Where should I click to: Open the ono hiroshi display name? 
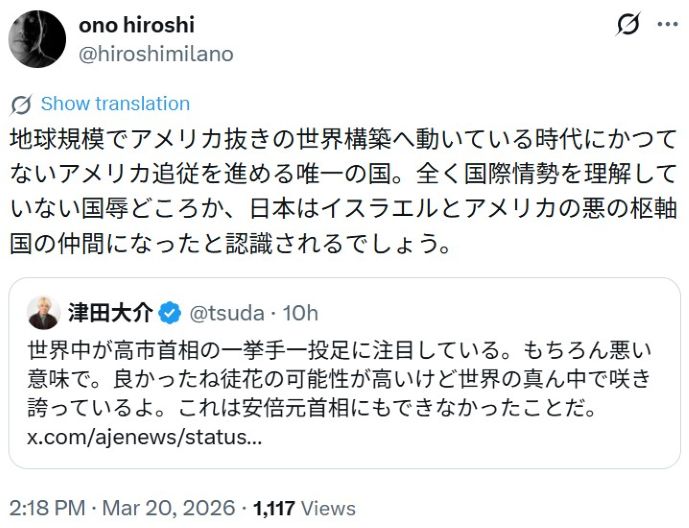tap(136, 25)
